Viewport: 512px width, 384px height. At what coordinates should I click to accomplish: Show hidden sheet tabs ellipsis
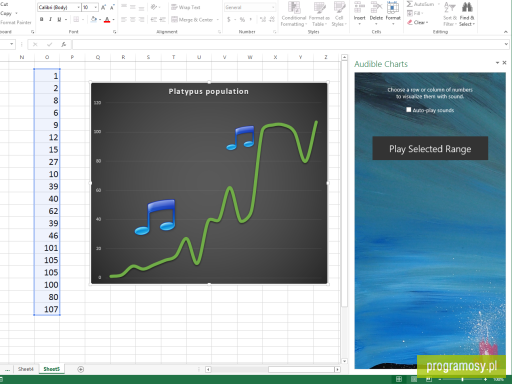point(7,369)
